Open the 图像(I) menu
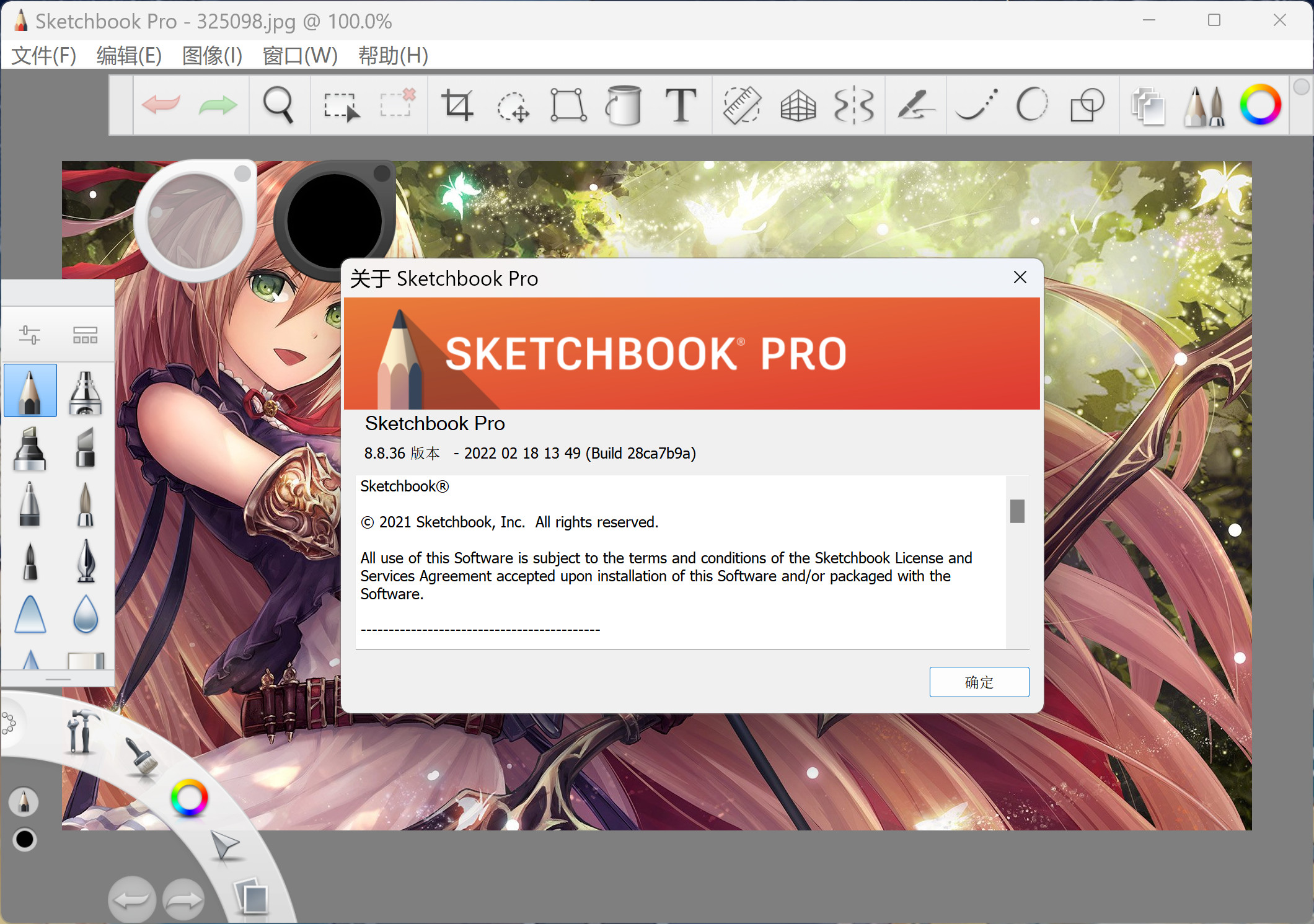Screen dimensions: 1314x924 [x=212, y=56]
